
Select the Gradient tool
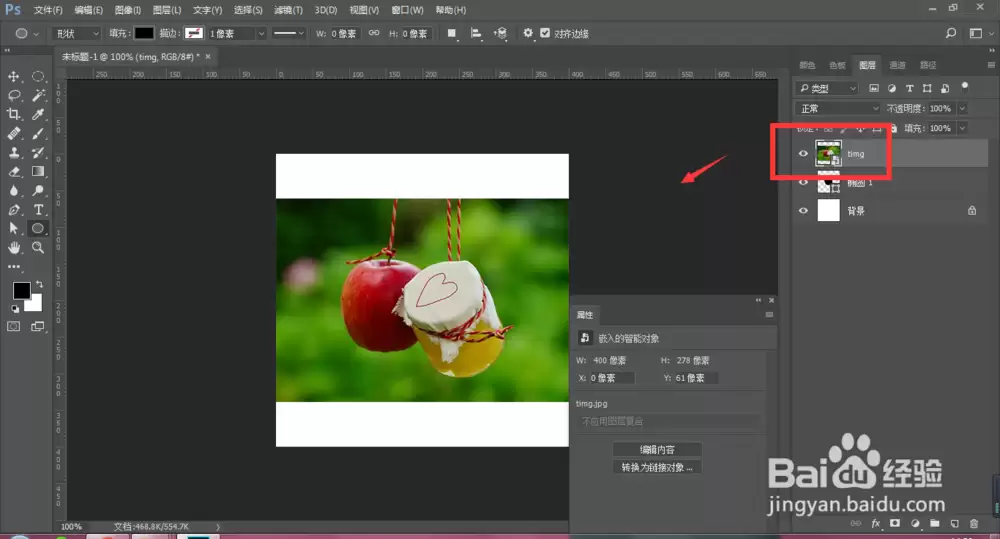coord(38,172)
